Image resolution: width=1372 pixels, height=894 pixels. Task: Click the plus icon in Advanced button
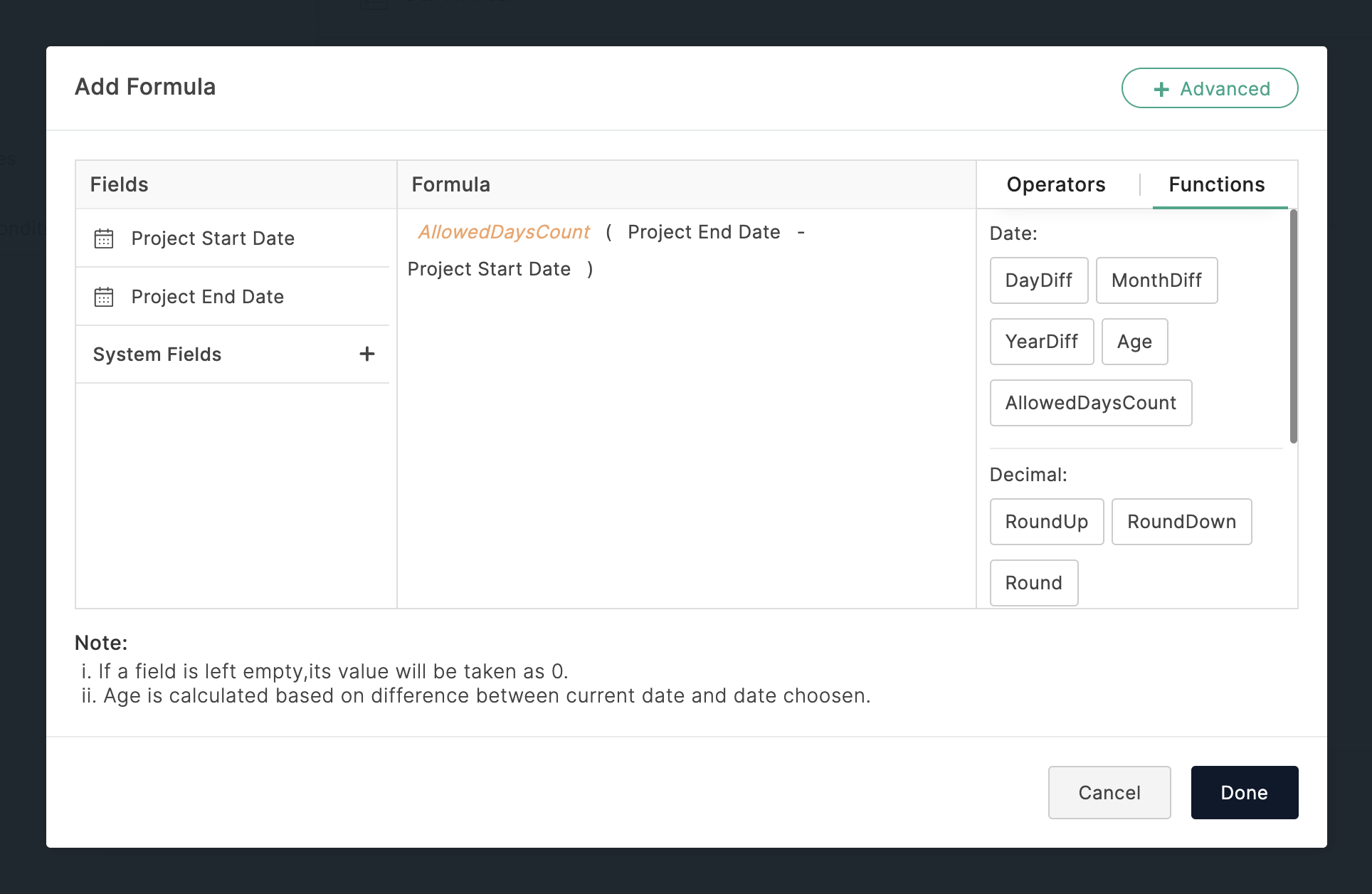[1161, 89]
